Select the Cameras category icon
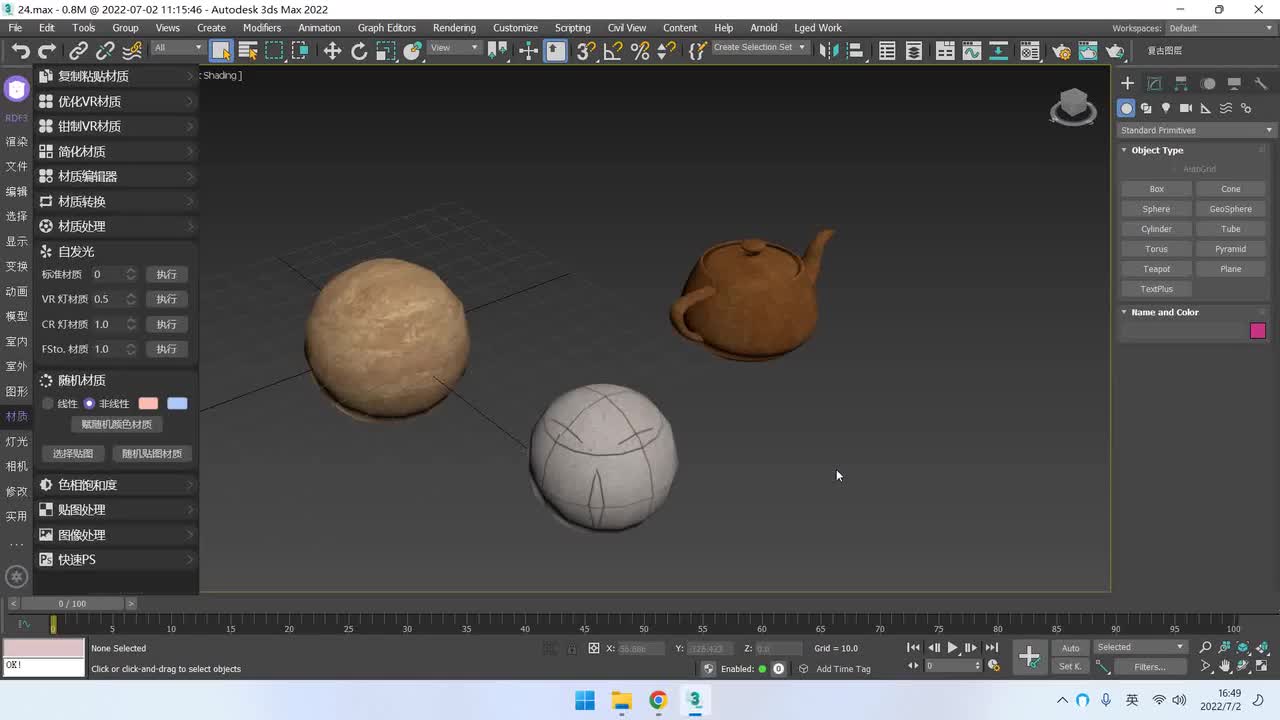The image size is (1280, 720). click(x=1186, y=108)
